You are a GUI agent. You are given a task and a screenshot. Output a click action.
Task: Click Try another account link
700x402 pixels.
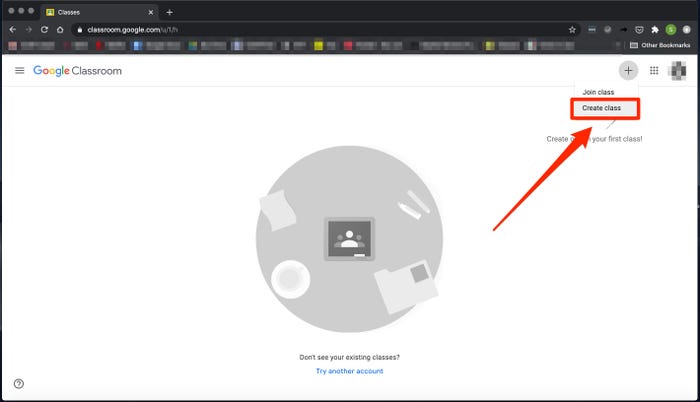click(x=350, y=371)
